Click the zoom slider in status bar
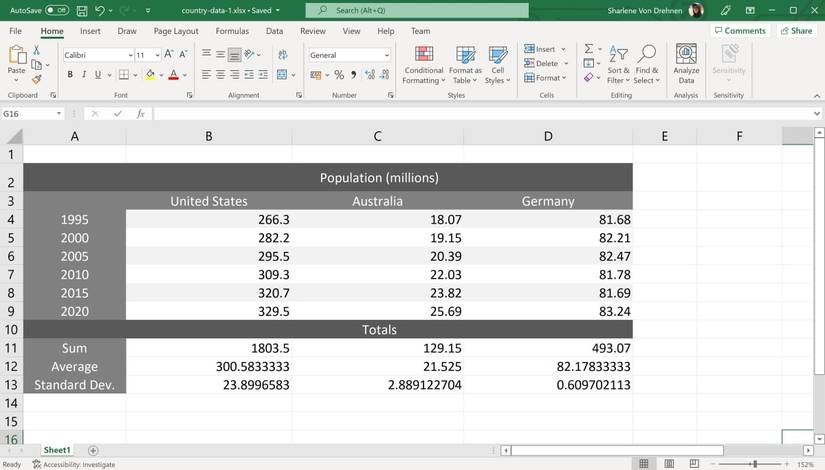Viewport: 825px width, 470px height. tap(754, 464)
